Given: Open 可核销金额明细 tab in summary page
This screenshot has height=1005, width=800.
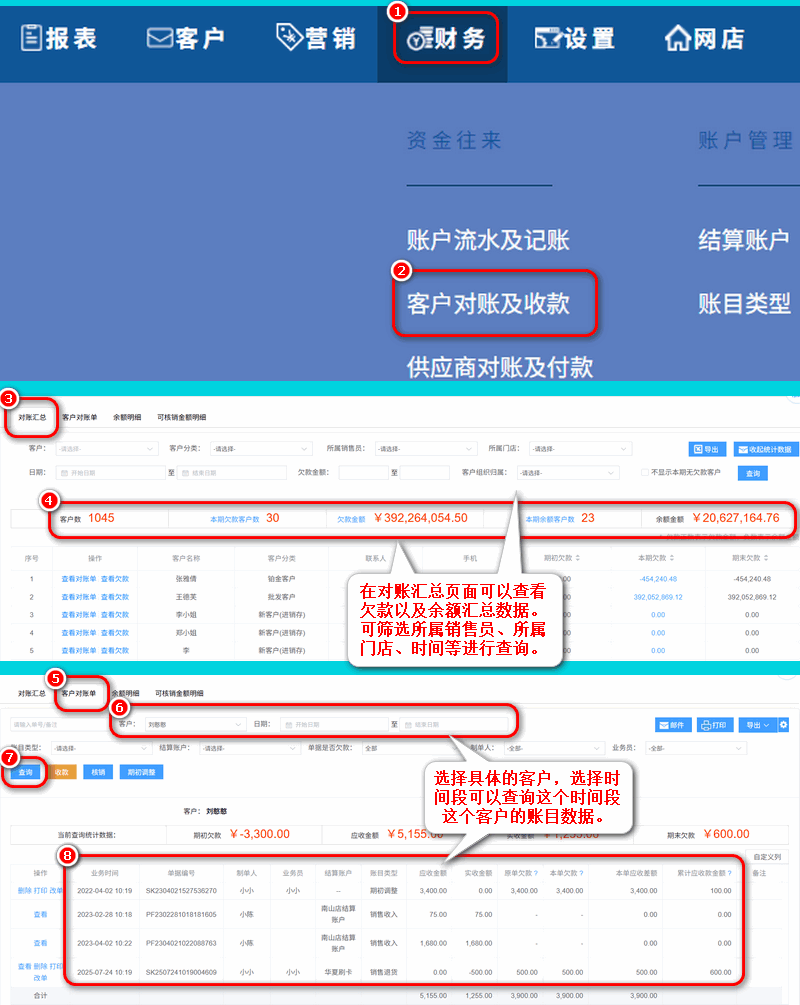Looking at the screenshot, I should pyautogui.click(x=181, y=417).
